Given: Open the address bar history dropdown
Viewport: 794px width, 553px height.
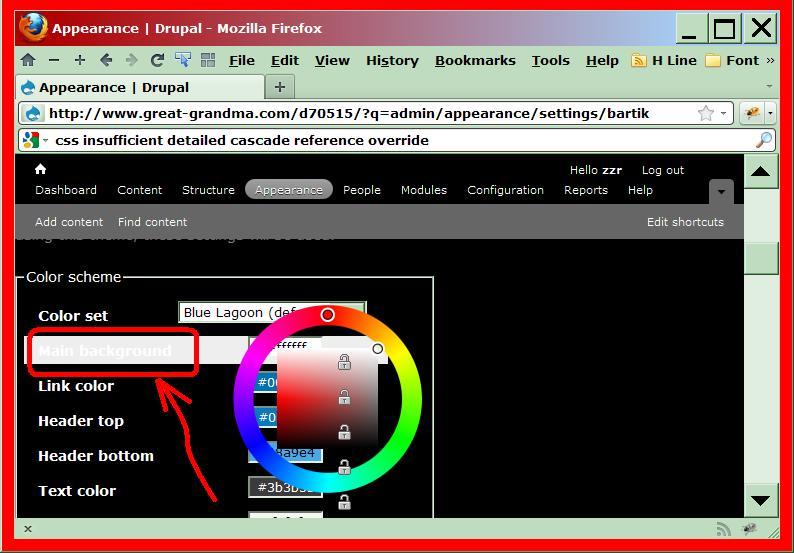Looking at the screenshot, I should [724, 113].
